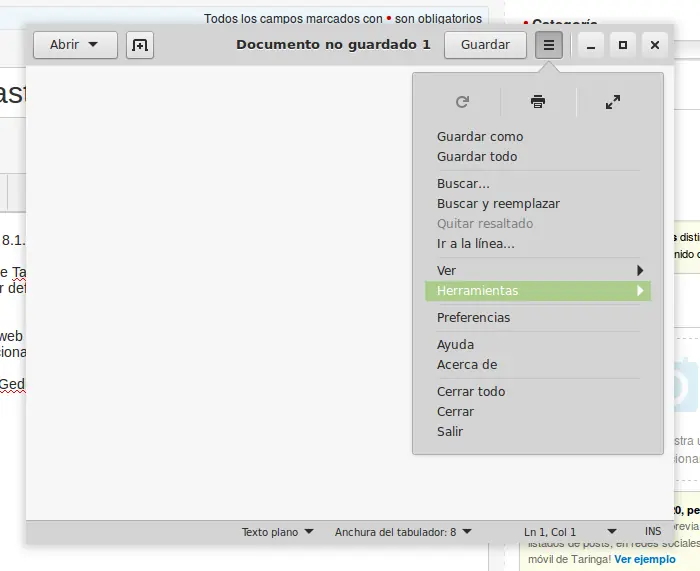Click the reload document icon
Viewport: 700px width, 571px height.
[462, 102]
